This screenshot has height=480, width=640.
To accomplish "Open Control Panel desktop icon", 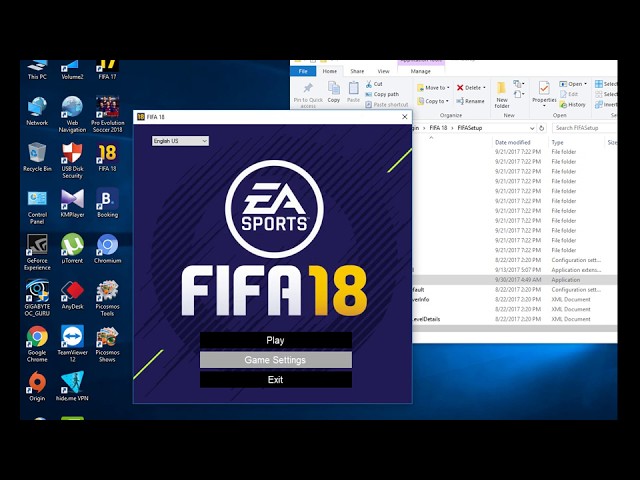I will (37, 207).
